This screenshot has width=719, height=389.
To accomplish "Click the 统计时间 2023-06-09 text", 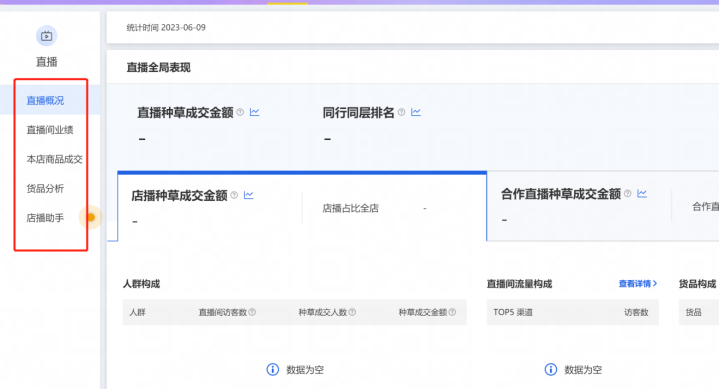I will 166,28.
